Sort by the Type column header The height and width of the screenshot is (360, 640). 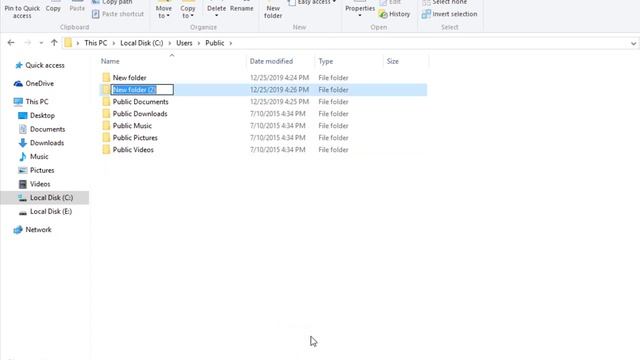(326, 61)
